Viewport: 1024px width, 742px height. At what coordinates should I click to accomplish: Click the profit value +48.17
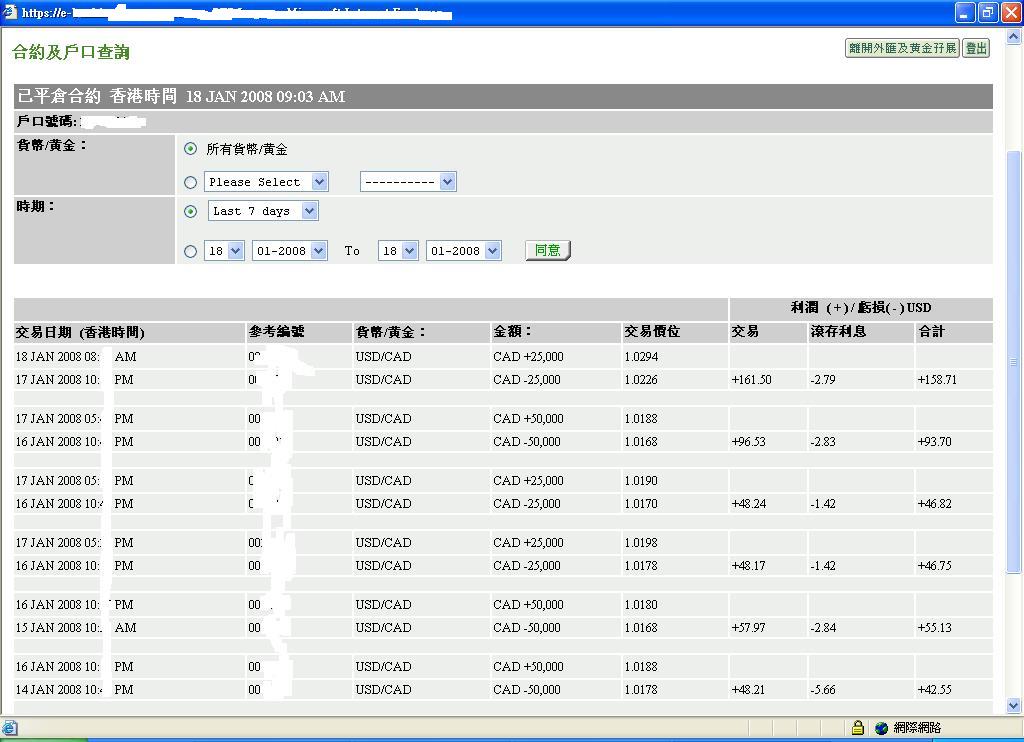[x=748, y=566]
